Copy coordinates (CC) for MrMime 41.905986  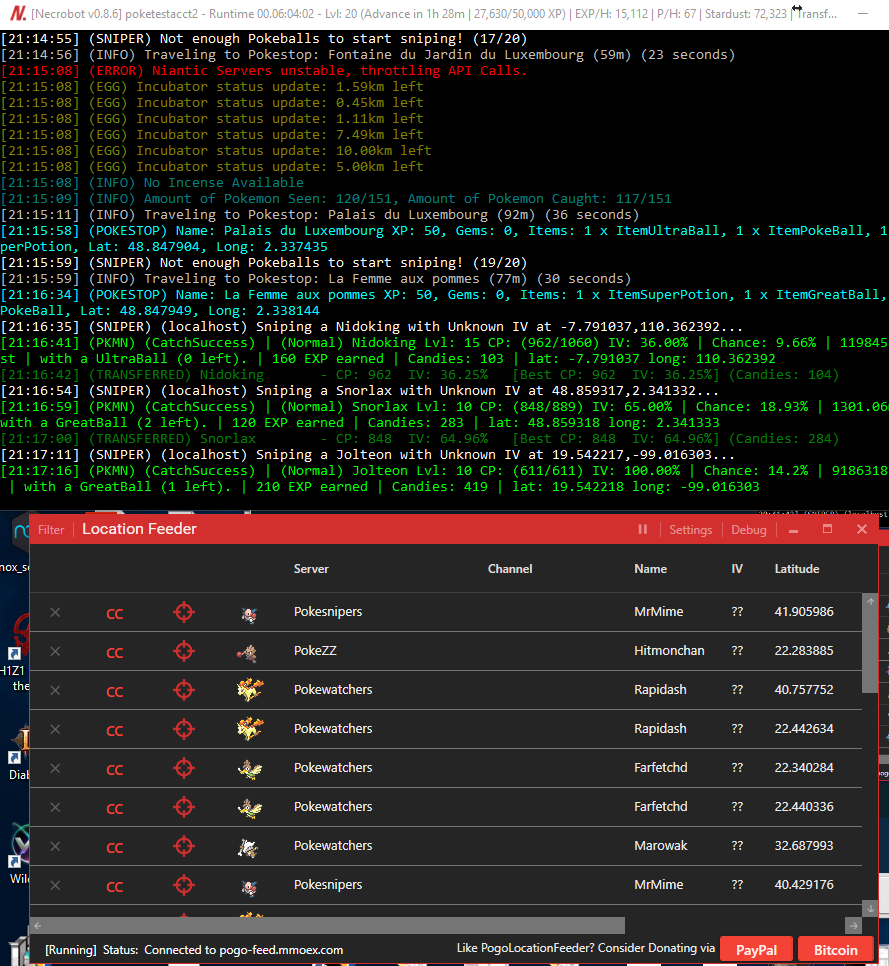pyautogui.click(x=115, y=614)
